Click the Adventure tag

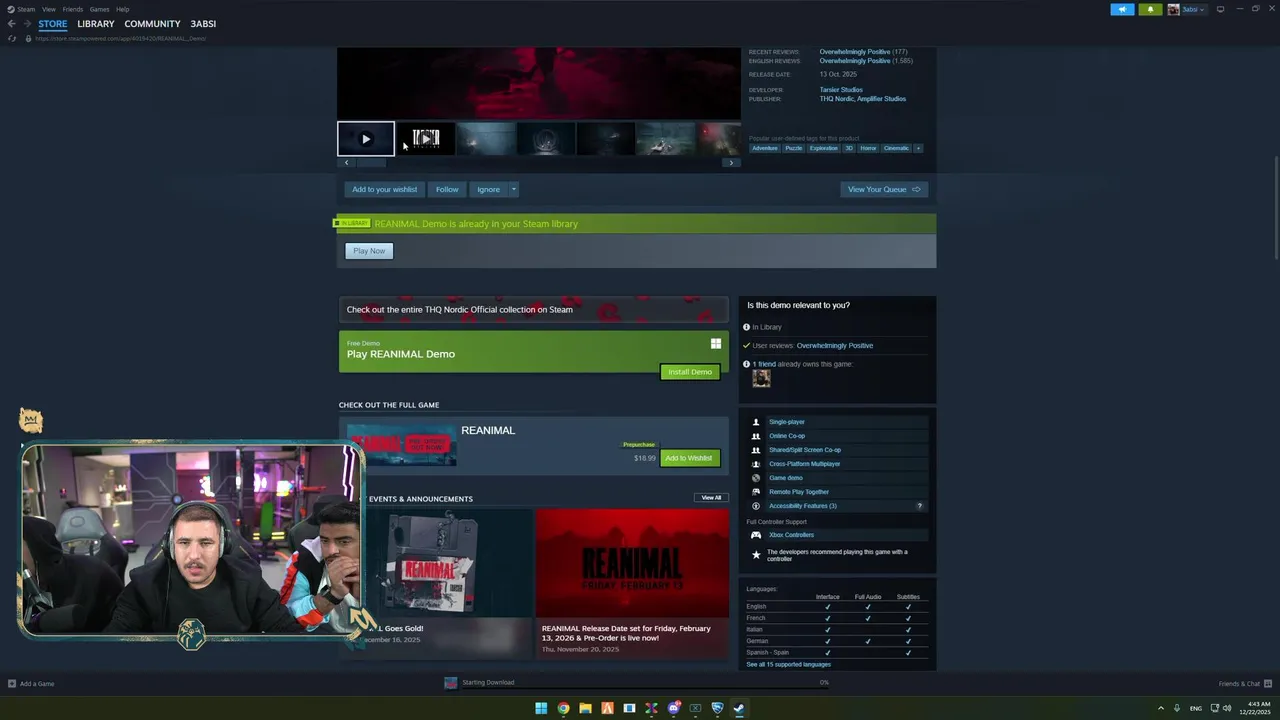765,148
